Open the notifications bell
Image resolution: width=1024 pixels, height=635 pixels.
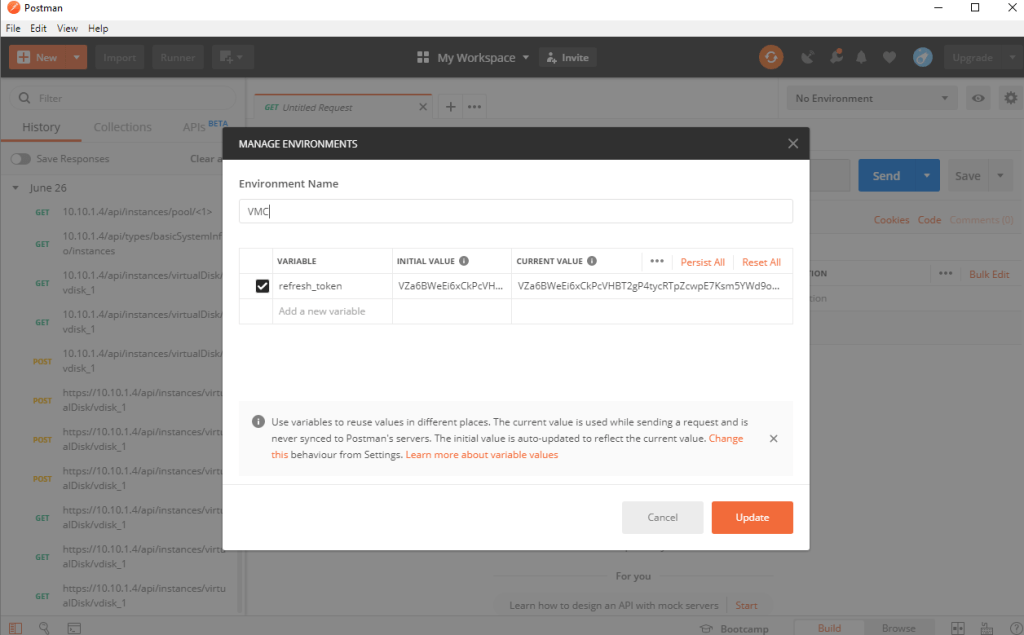861,57
